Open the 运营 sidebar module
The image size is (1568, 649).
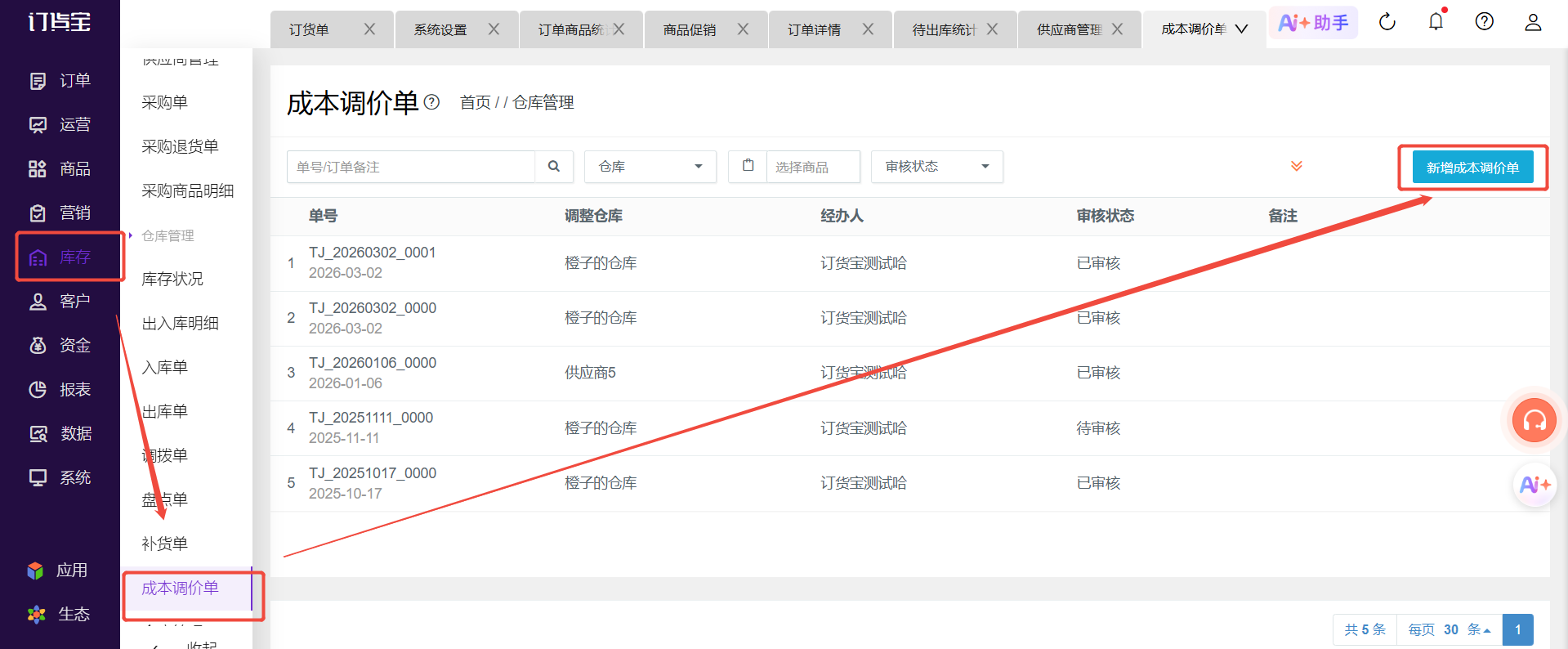coord(60,125)
